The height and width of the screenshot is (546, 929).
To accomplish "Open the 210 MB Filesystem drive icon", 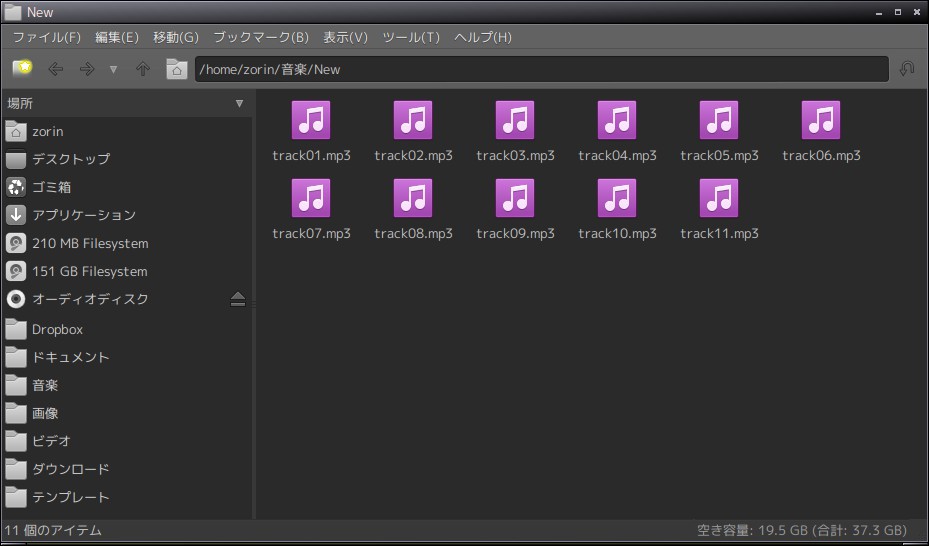I will tap(16, 243).
